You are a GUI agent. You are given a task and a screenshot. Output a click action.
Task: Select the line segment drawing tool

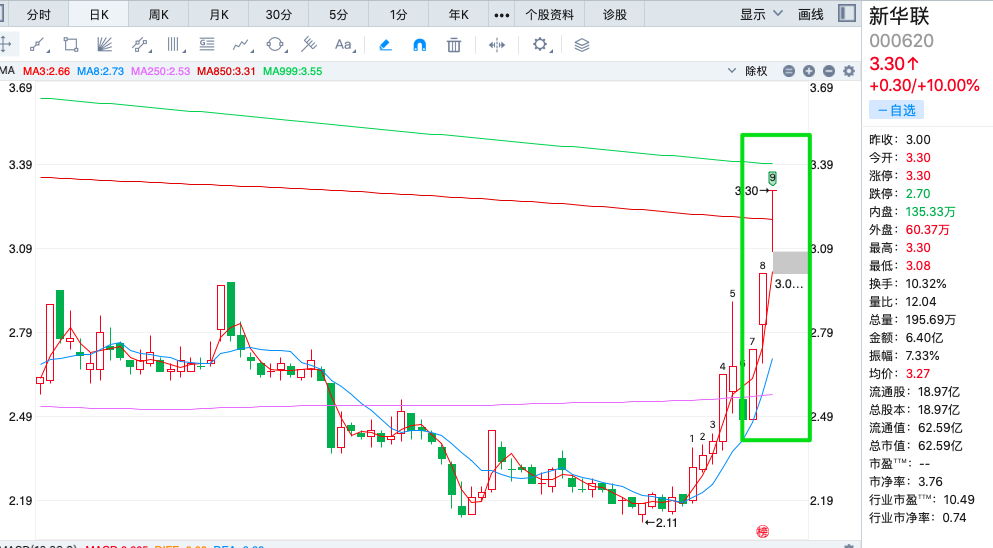pos(37,44)
